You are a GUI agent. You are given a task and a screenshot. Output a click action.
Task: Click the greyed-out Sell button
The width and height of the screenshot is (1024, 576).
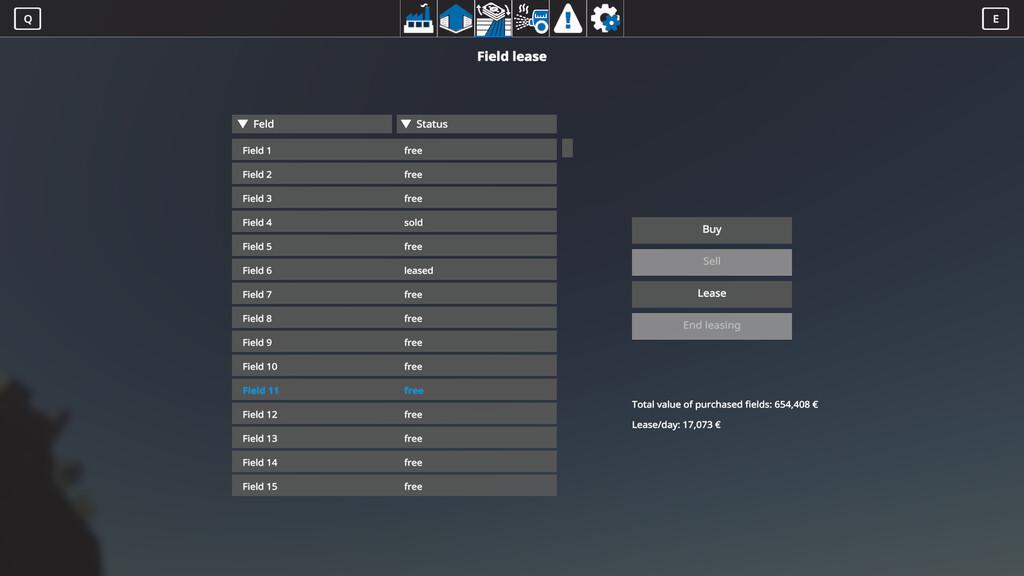coord(711,262)
